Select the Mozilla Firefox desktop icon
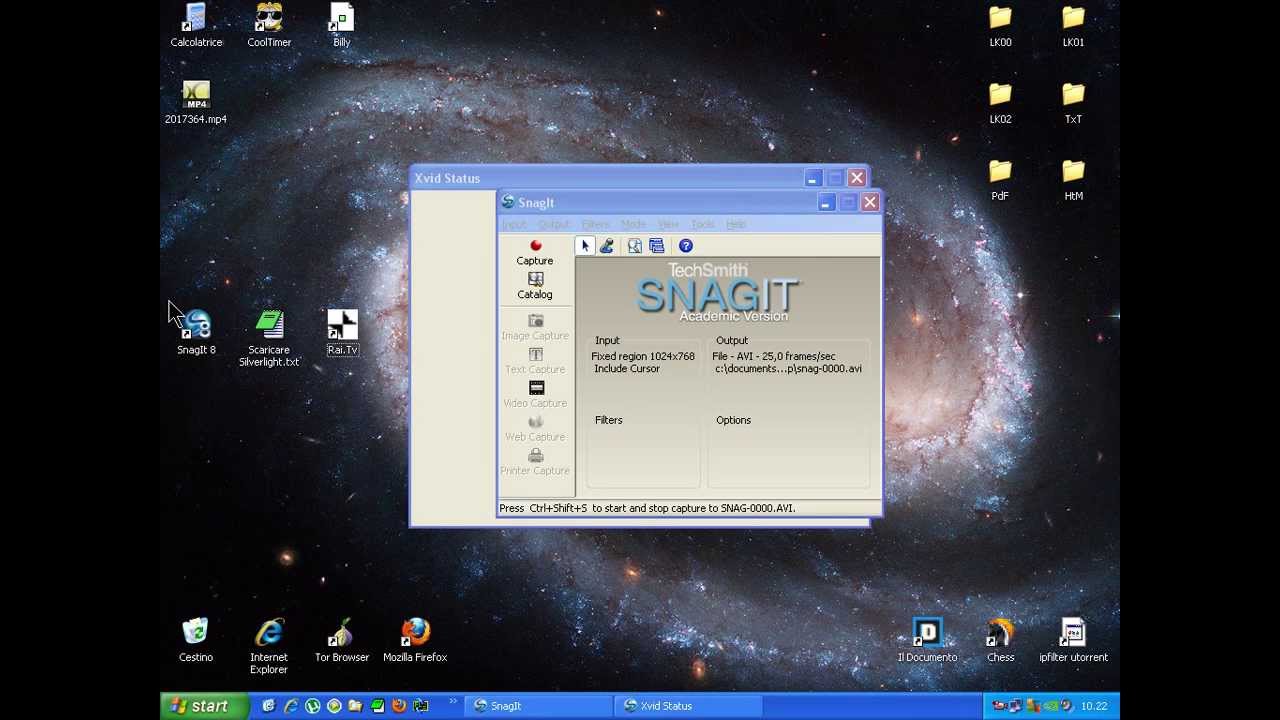 [x=415, y=641]
